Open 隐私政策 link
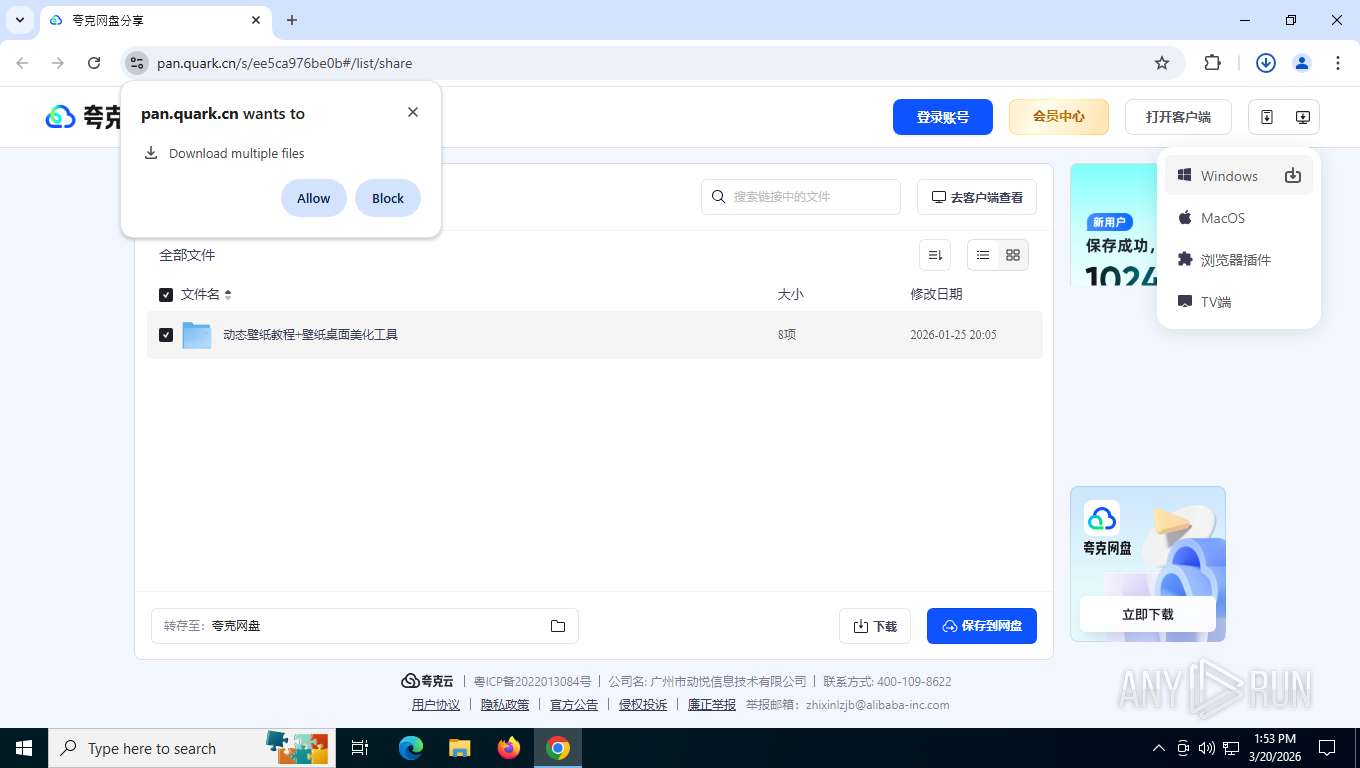The image size is (1360, 768). pyautogui.click(x=505, y=705)
